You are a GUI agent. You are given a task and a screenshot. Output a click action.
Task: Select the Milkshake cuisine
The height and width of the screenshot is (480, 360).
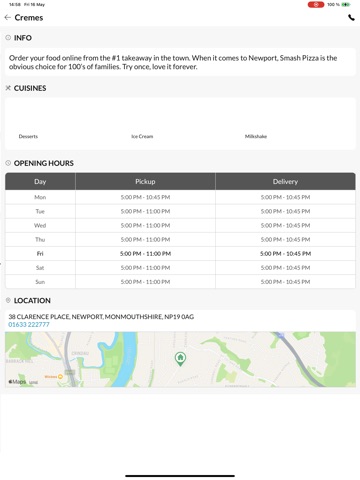pos(256,136)
